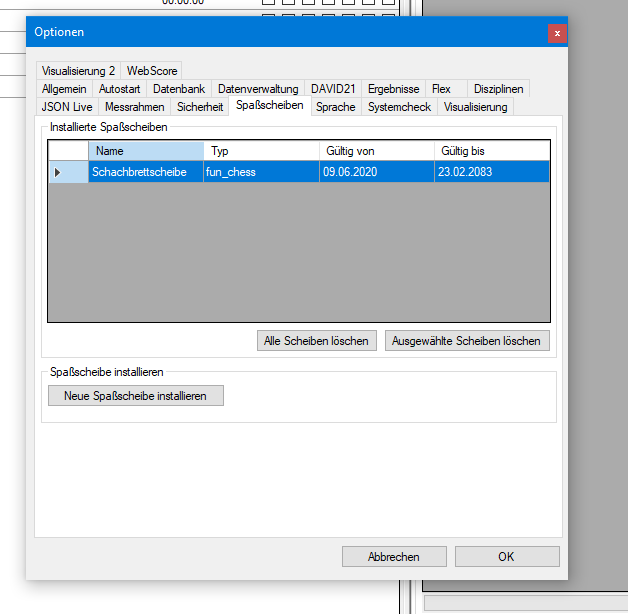Select the WebScore tab
The width and height of the screenshot is (628, 614).
[152, 71]
